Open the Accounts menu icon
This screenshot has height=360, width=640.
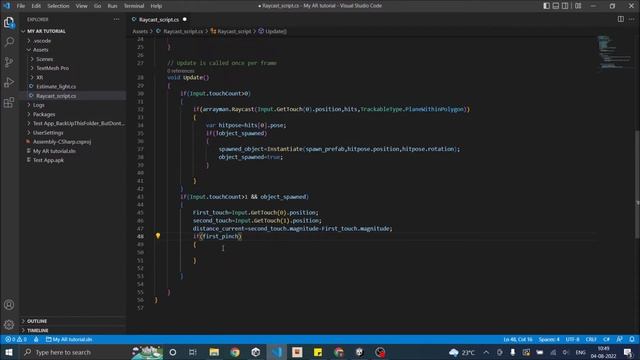9,305
